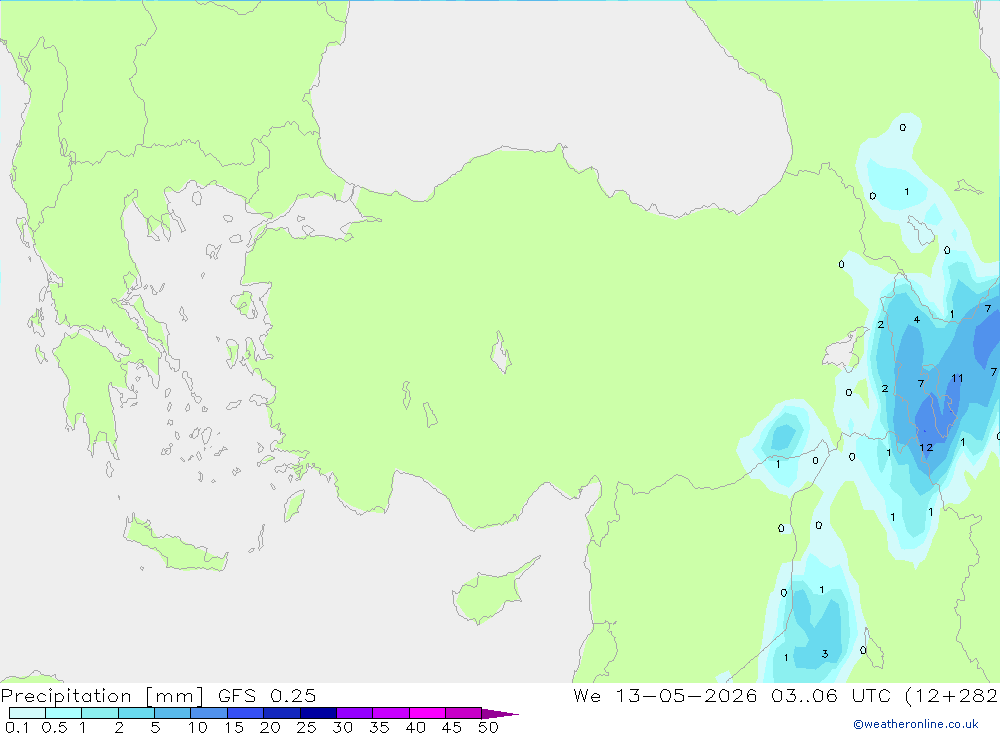Screen dimensions: 1000x733
Task: Click the legend label "0.1"
Action: click(17, 727)
